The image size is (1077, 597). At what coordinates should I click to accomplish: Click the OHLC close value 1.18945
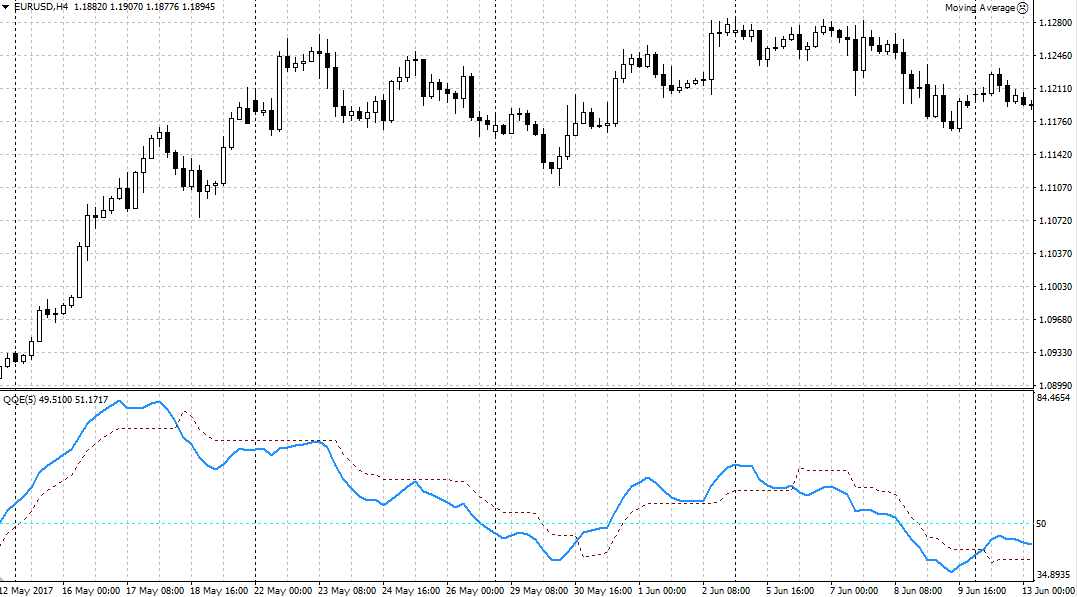pos(195,7)
